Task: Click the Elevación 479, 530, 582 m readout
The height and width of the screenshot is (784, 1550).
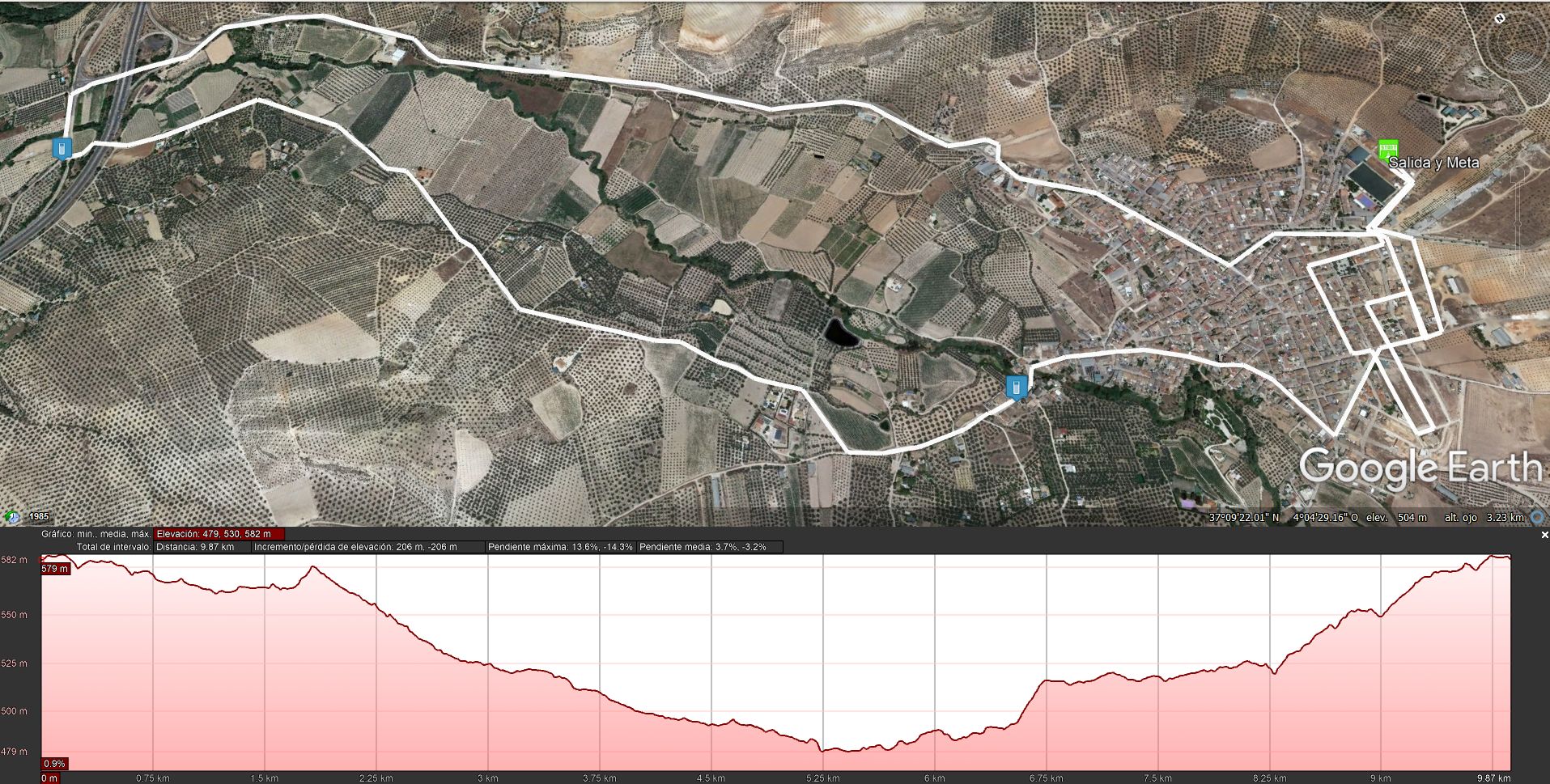Action: [219, 534]
